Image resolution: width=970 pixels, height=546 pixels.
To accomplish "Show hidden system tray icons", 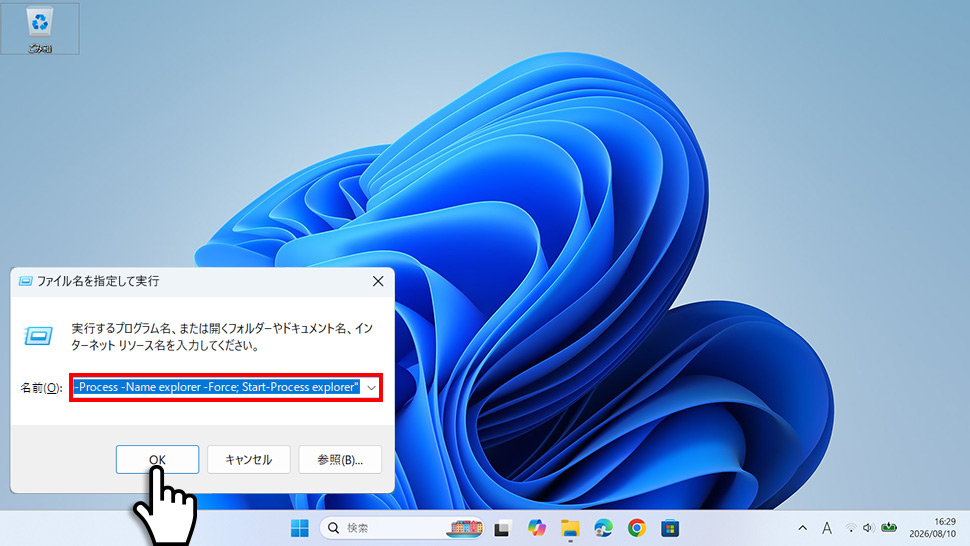I will point(802,528).
